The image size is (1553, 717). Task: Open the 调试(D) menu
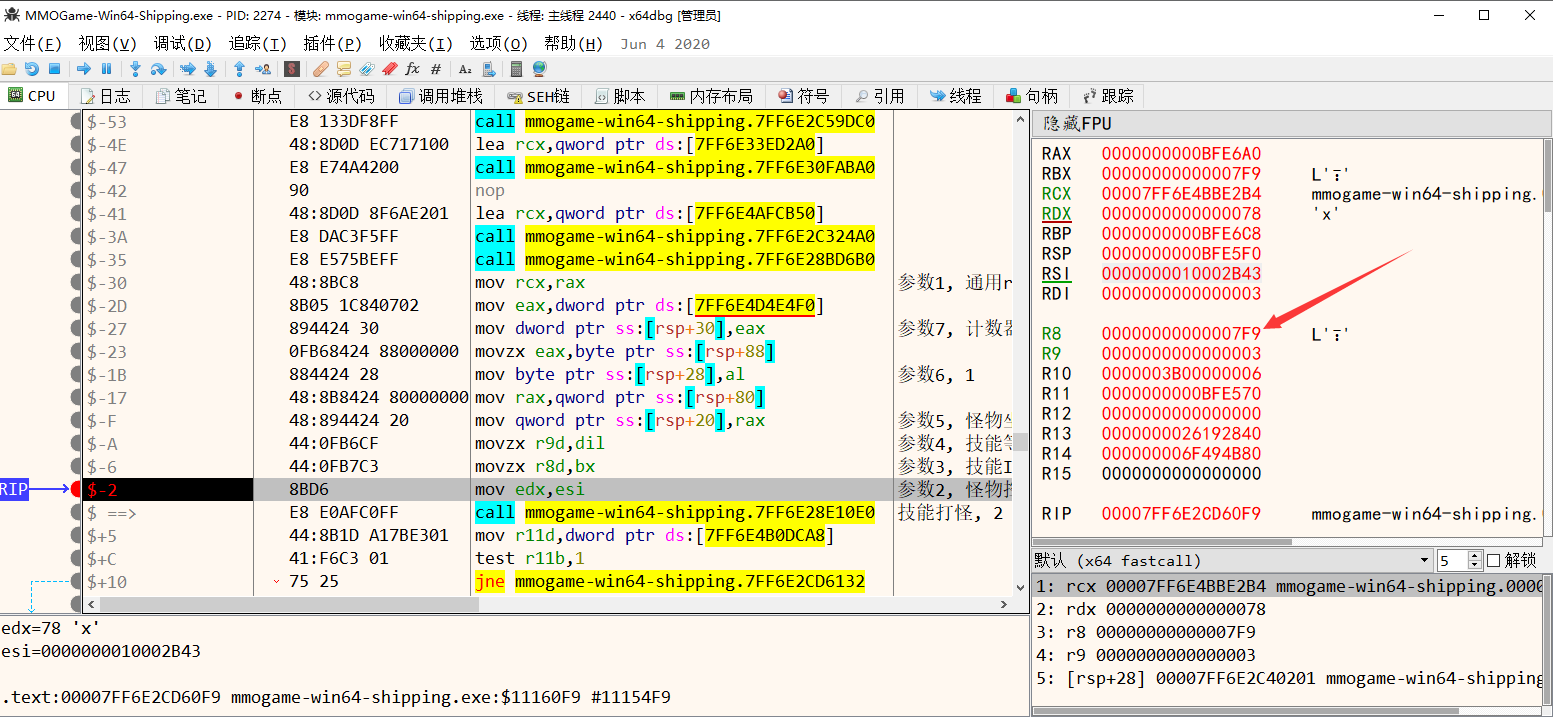tap(183, 44)
